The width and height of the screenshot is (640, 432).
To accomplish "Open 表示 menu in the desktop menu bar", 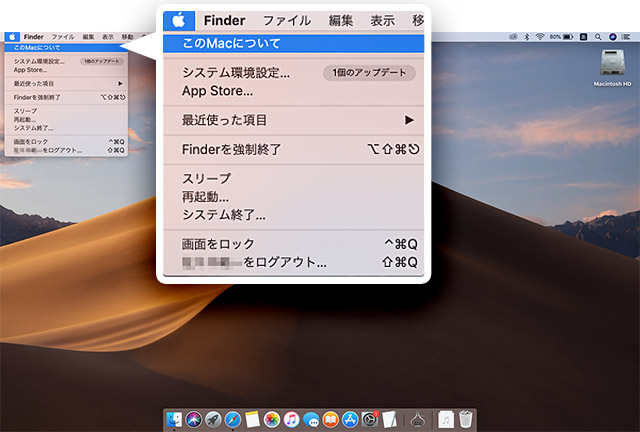I will point(108,37).
